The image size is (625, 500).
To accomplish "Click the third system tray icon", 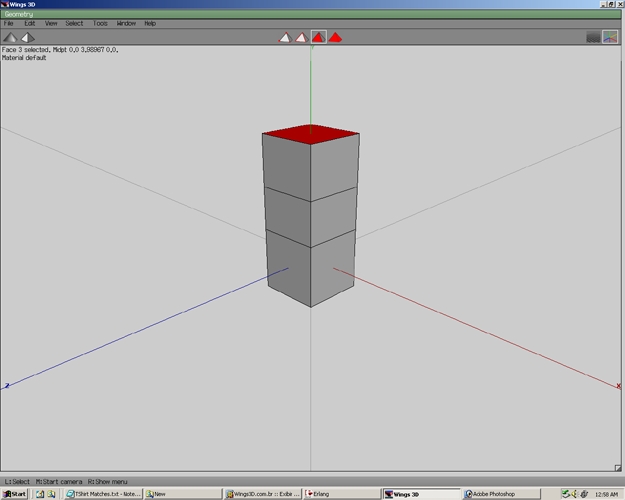I will point(584,494).
